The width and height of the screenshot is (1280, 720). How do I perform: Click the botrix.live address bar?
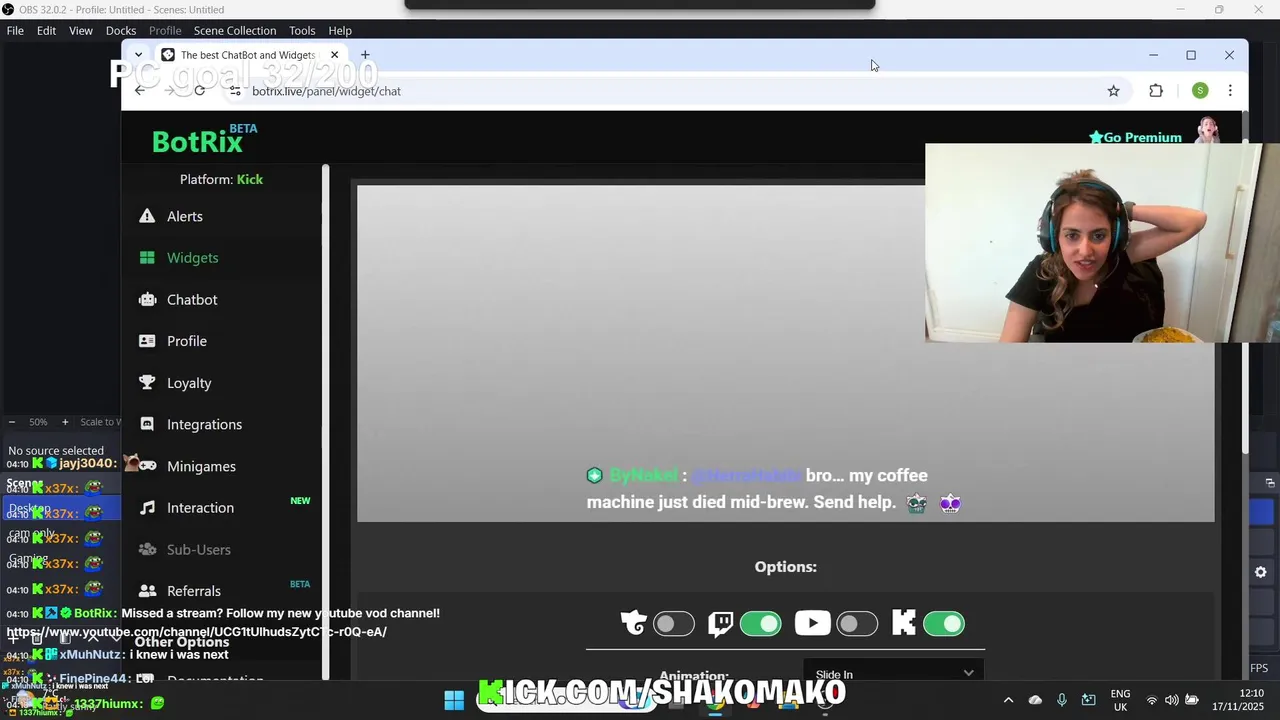coord(660,91)
